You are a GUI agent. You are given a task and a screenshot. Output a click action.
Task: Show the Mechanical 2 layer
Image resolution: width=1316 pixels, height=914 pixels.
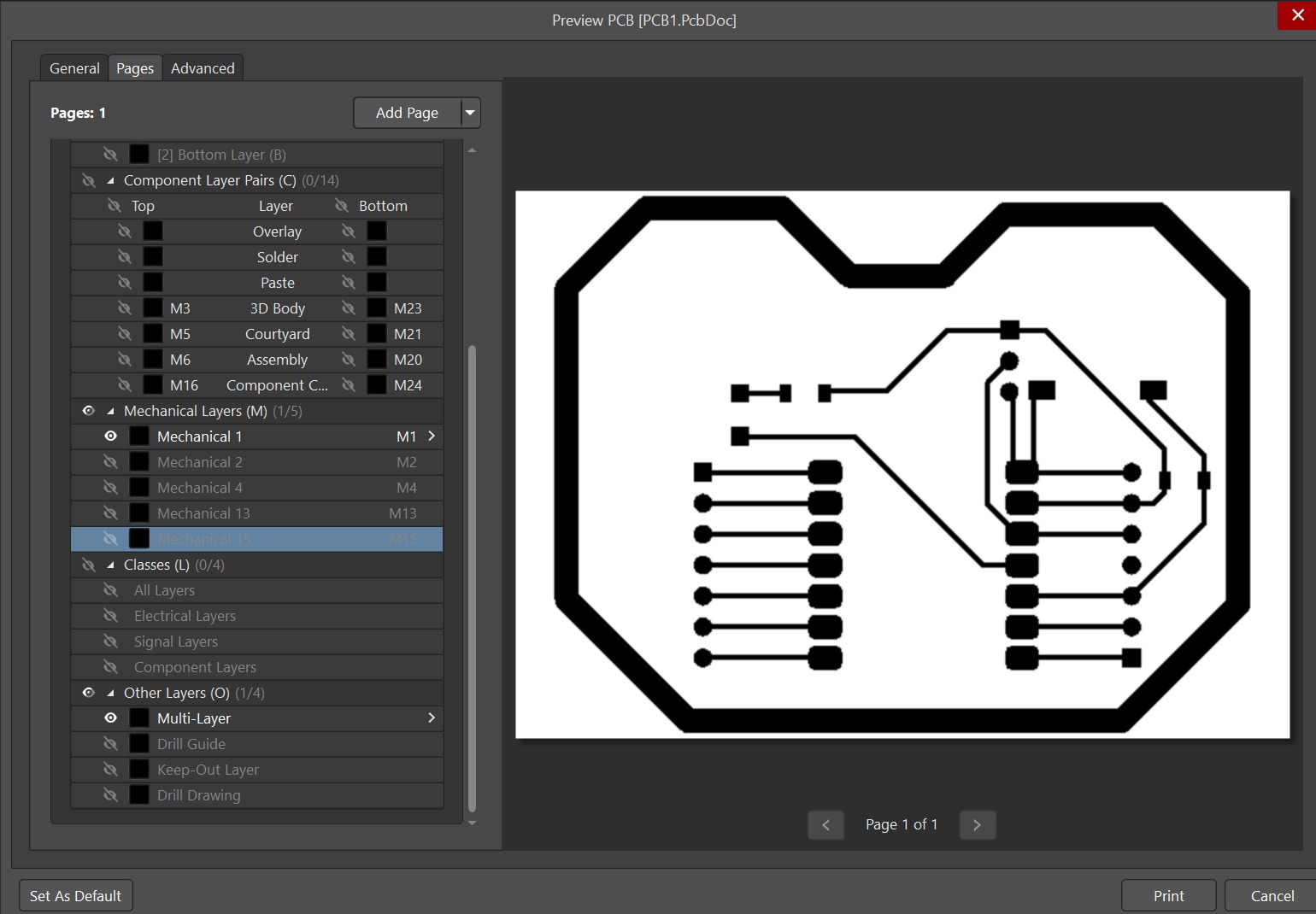110,462
